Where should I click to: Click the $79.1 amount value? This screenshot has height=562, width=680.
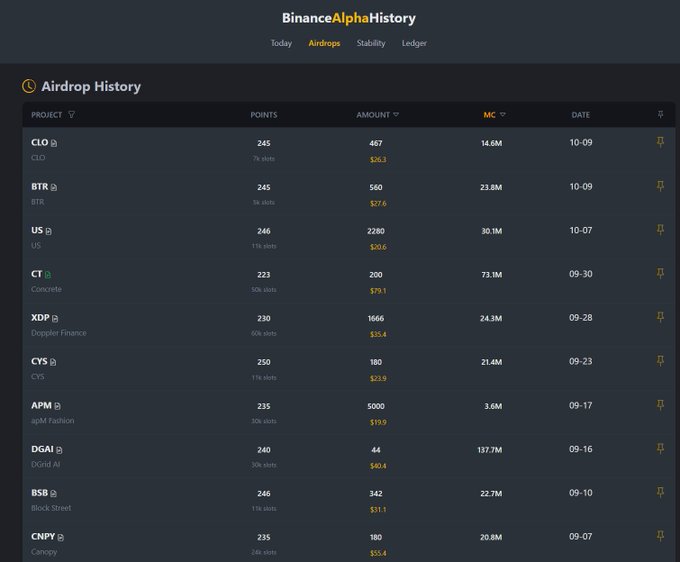tap(378, 291)
